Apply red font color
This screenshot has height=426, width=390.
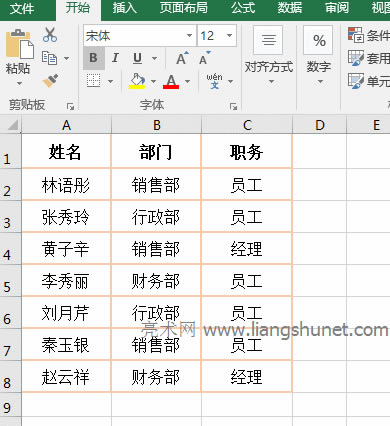[171, 81]
